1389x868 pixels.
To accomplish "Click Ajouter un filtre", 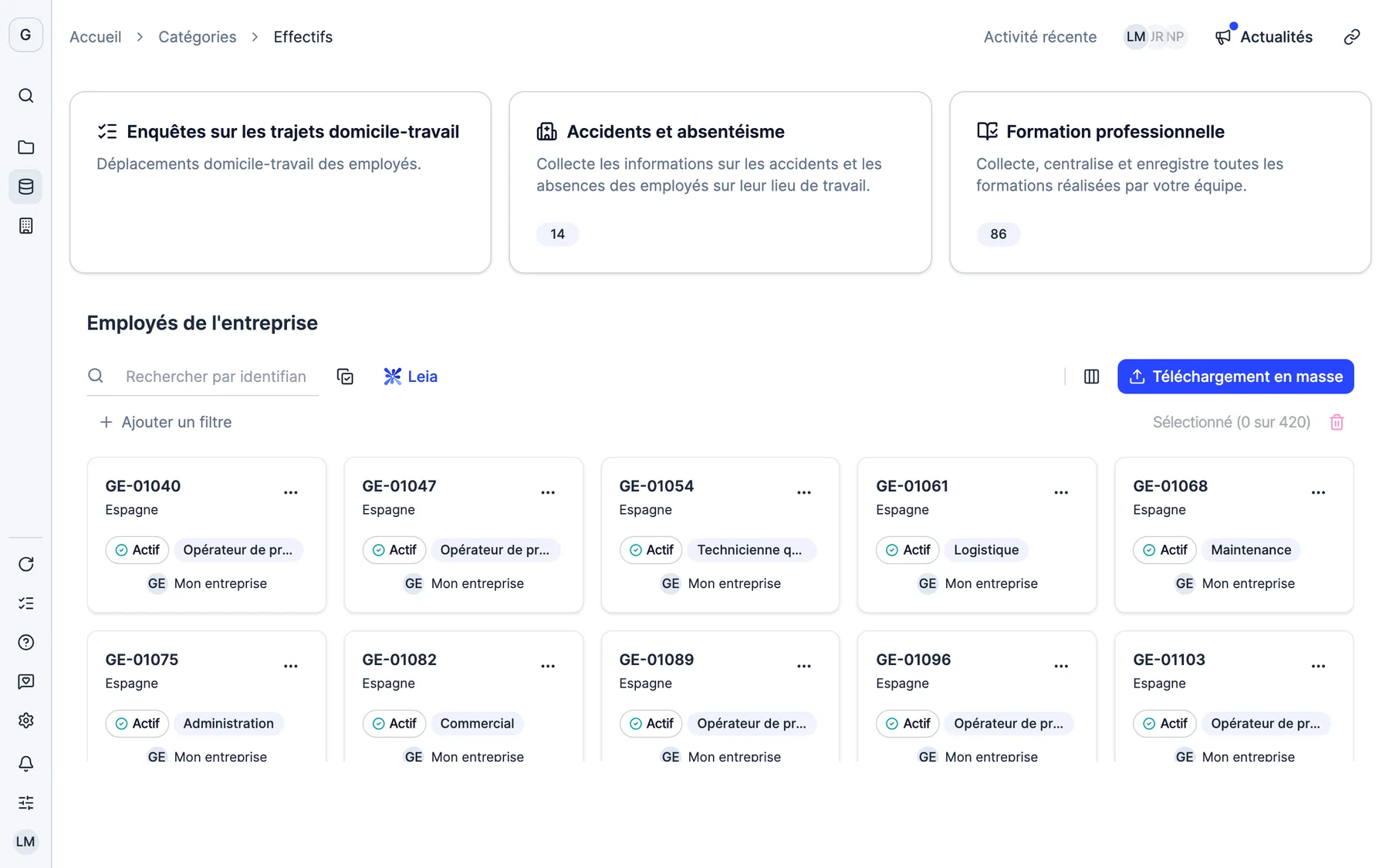I will 166,422.
